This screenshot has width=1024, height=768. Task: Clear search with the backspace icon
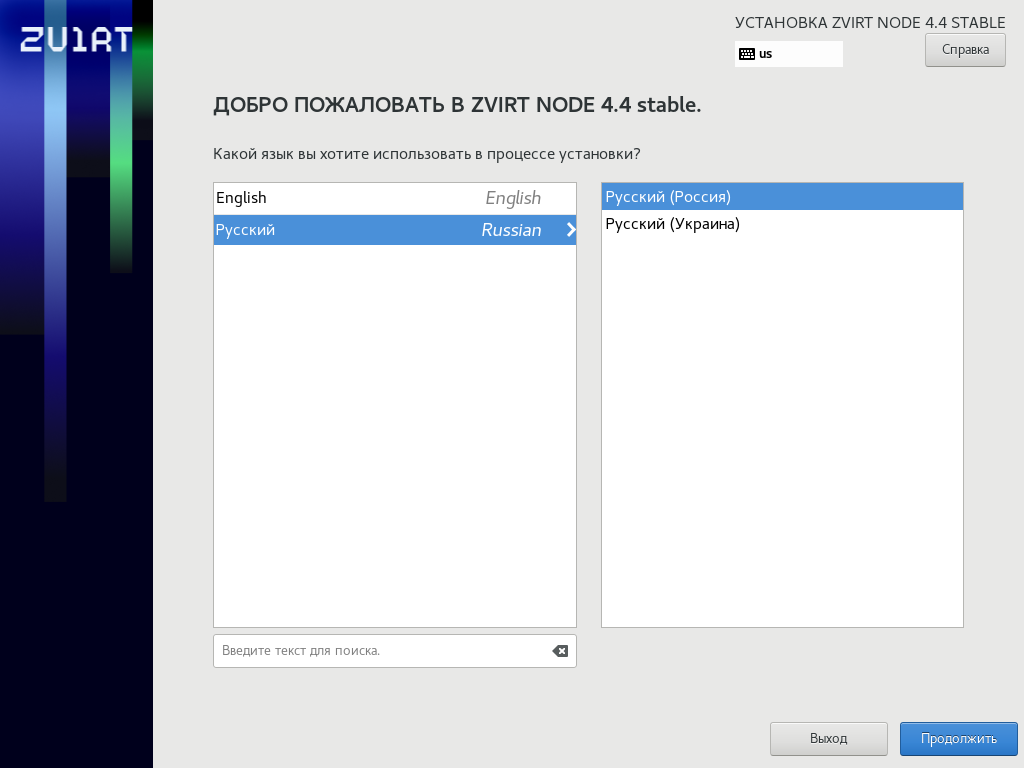560,651
